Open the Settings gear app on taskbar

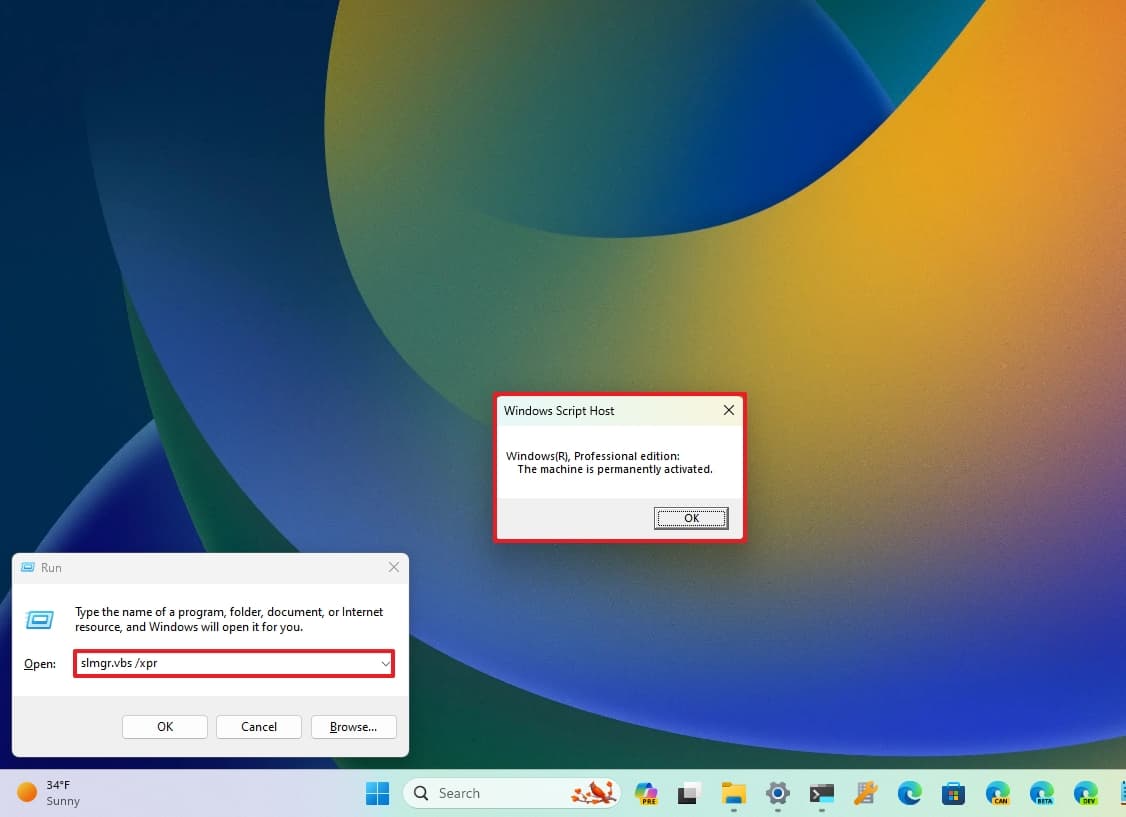(777, 793)
